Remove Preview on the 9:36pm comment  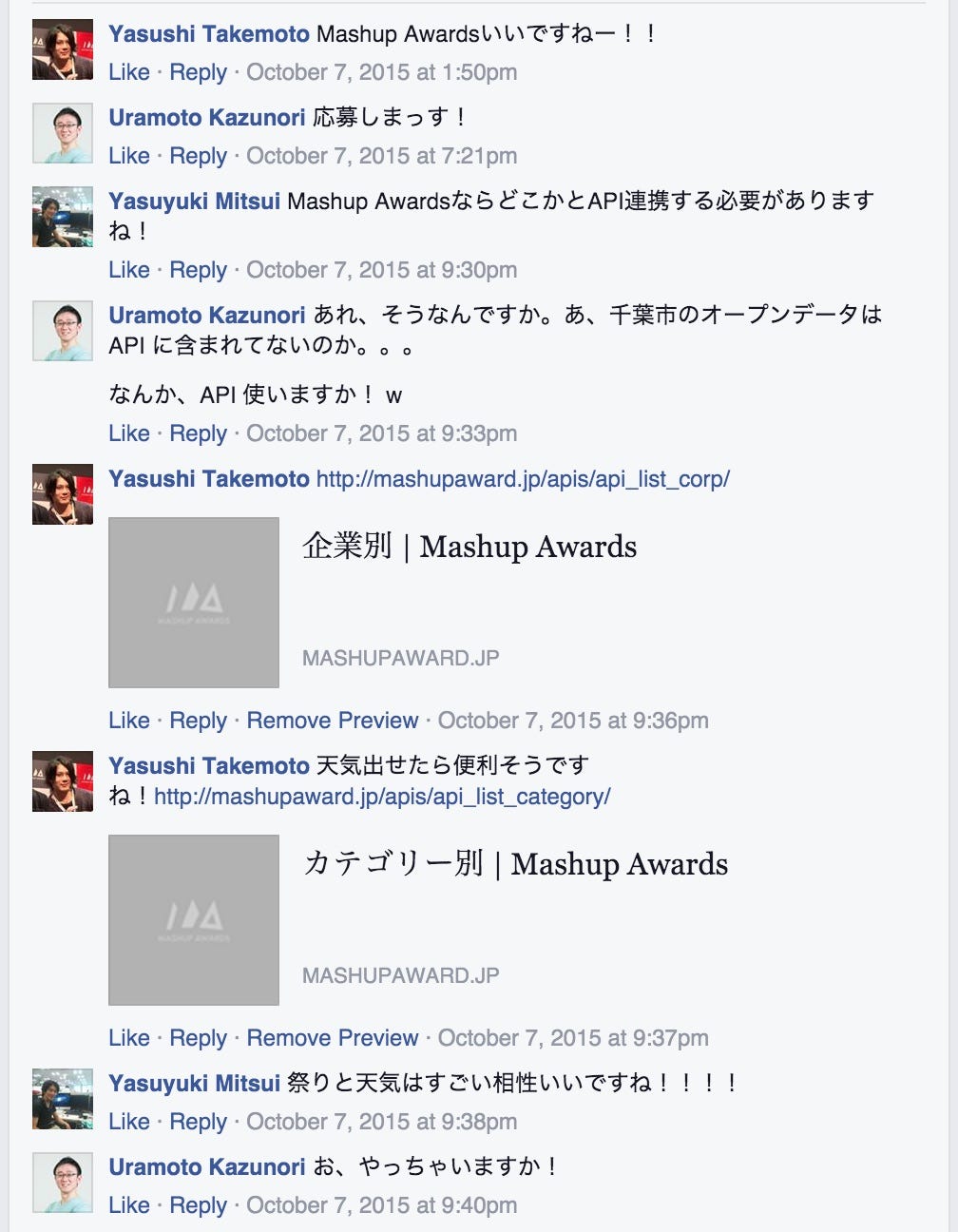coord(333,721)
